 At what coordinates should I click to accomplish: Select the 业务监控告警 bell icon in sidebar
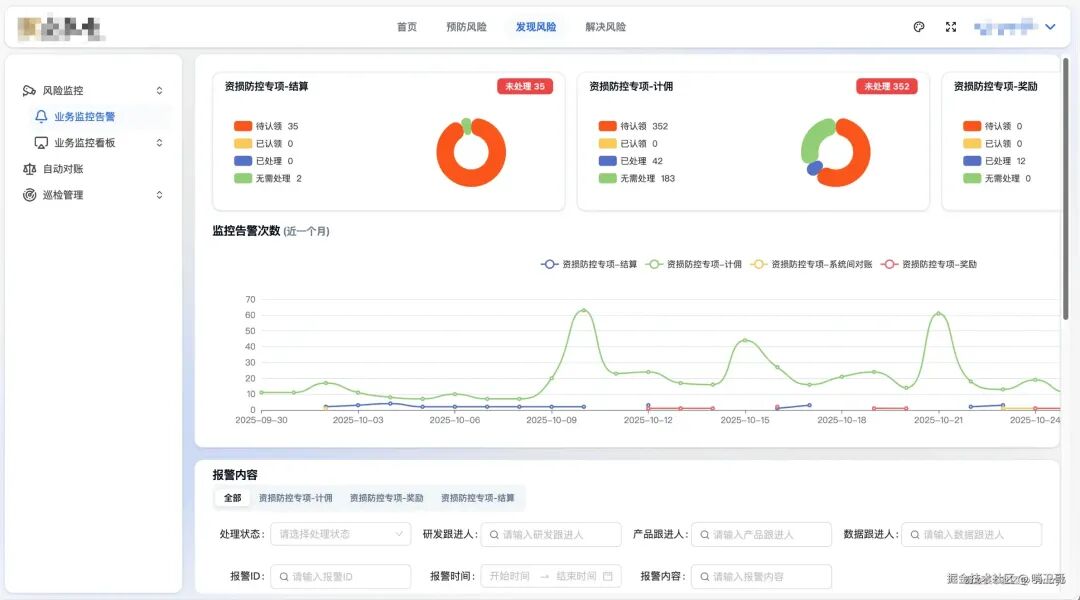[x=40, y=116]
